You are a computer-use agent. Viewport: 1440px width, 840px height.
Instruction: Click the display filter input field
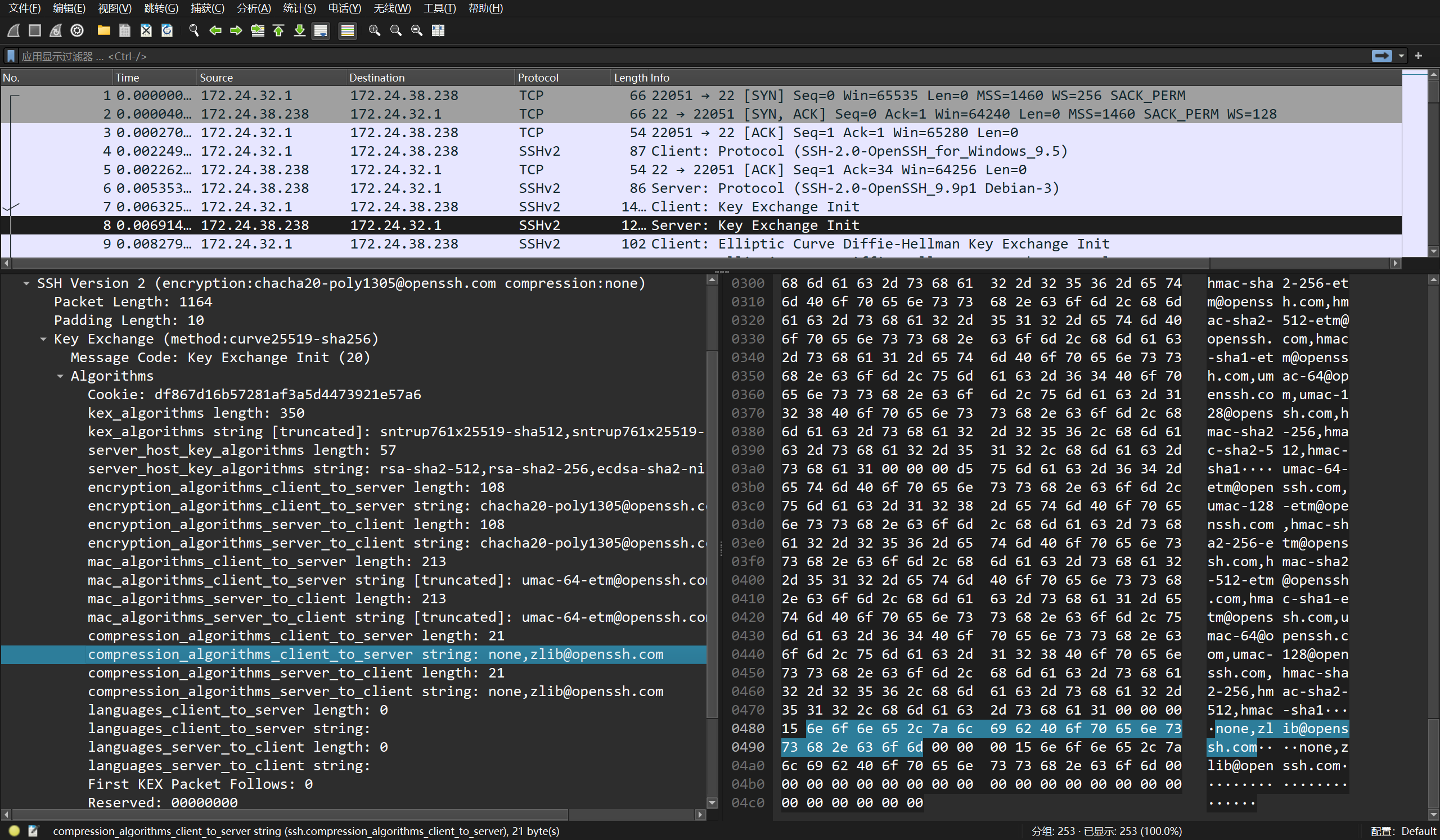686,56
